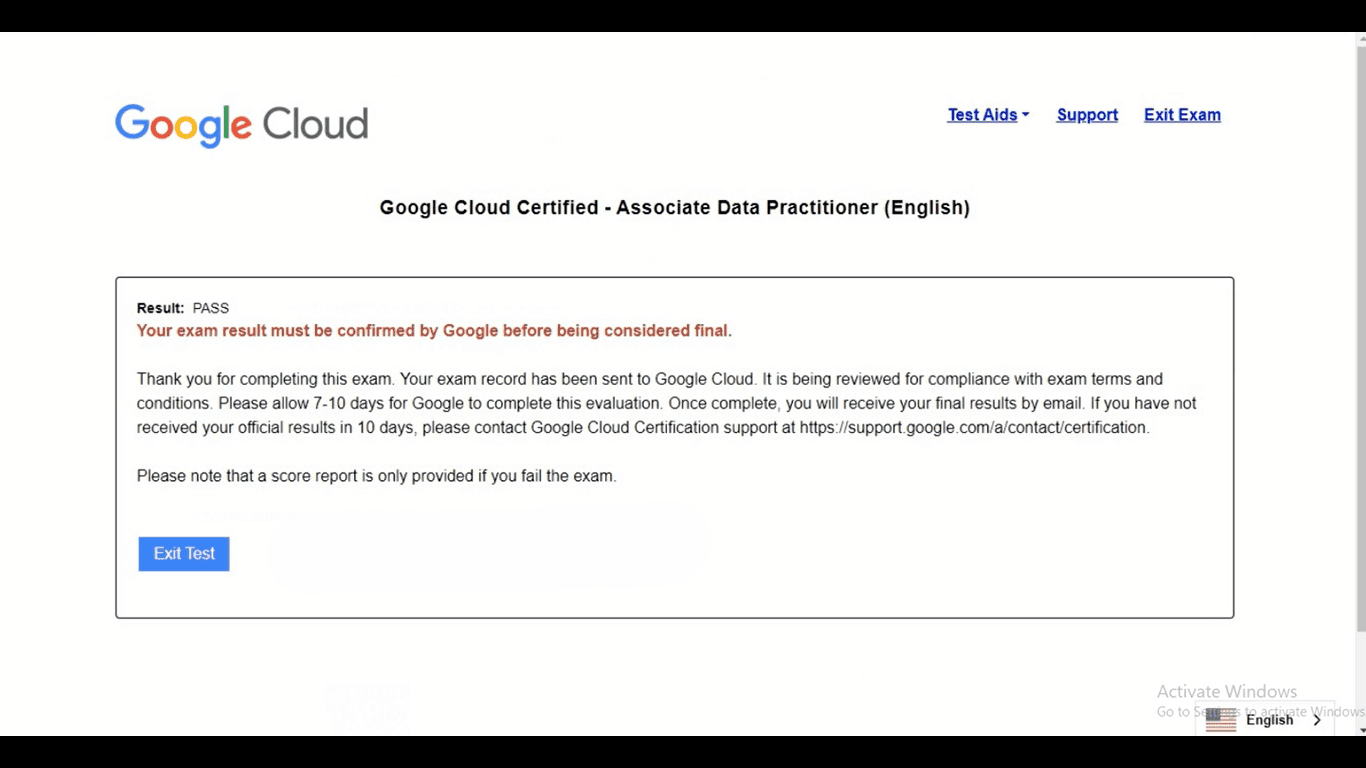This screenshot has height=768, width=1366.
Task: Click the Activate Windows watermark text
Action: click(x=1226, y=692)
